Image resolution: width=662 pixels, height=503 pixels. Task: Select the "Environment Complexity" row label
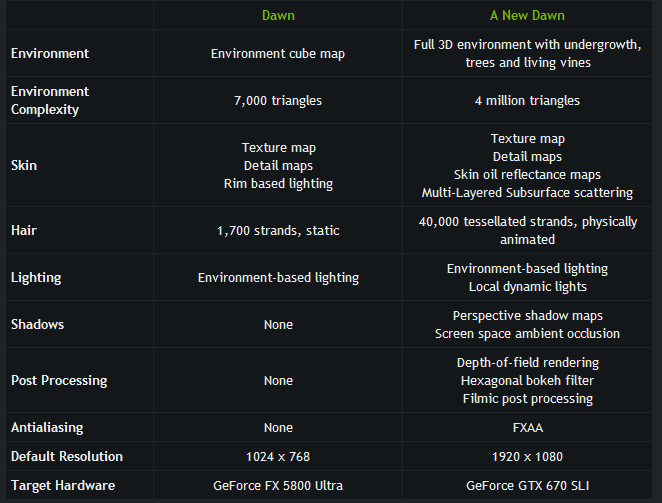(50, 100)
